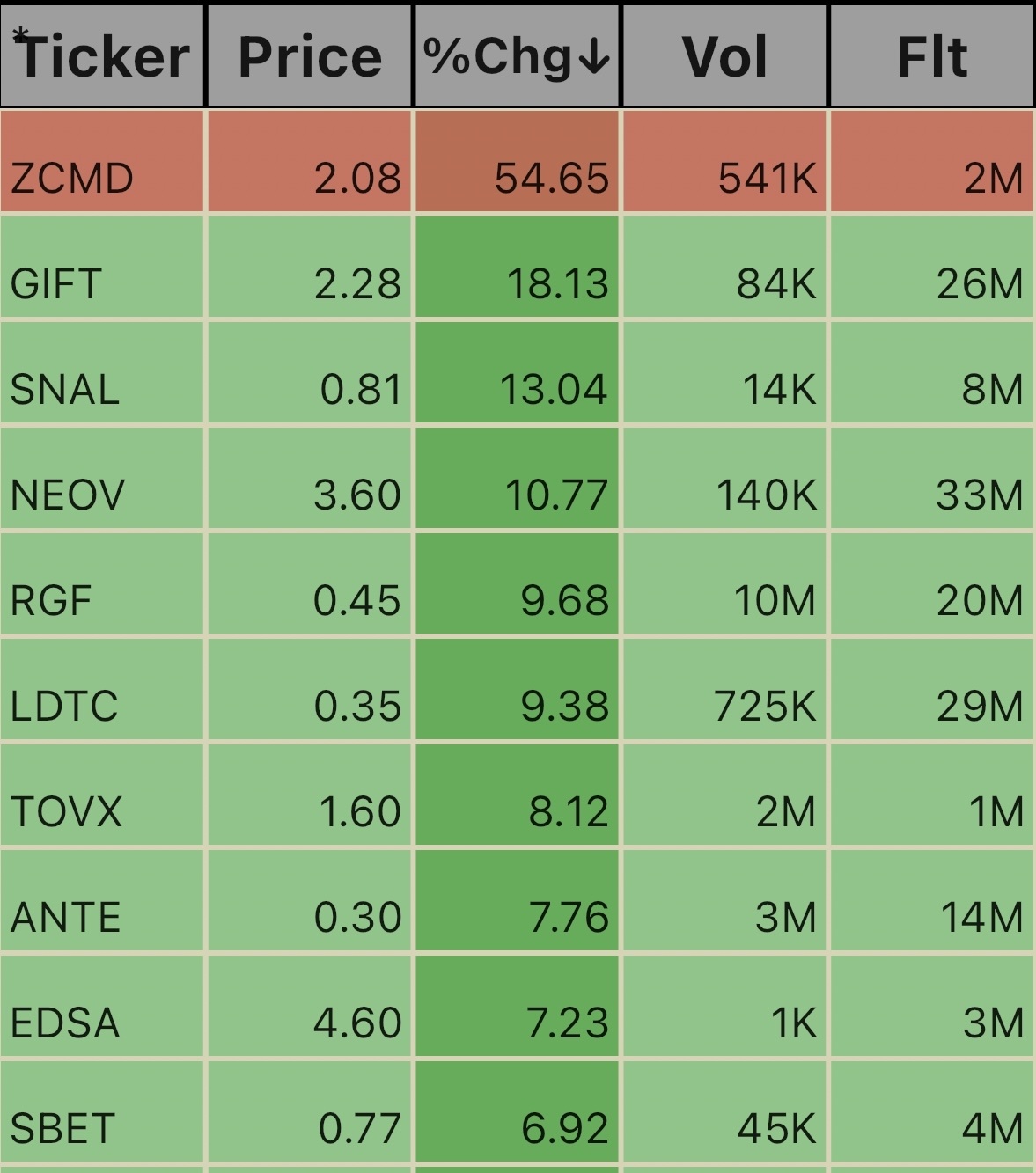Image resolution: width=1036 pixels, height=1173 pixels.
Task: Click ZCMD's 54.65 percent change cell
Action: coord(518,161)
